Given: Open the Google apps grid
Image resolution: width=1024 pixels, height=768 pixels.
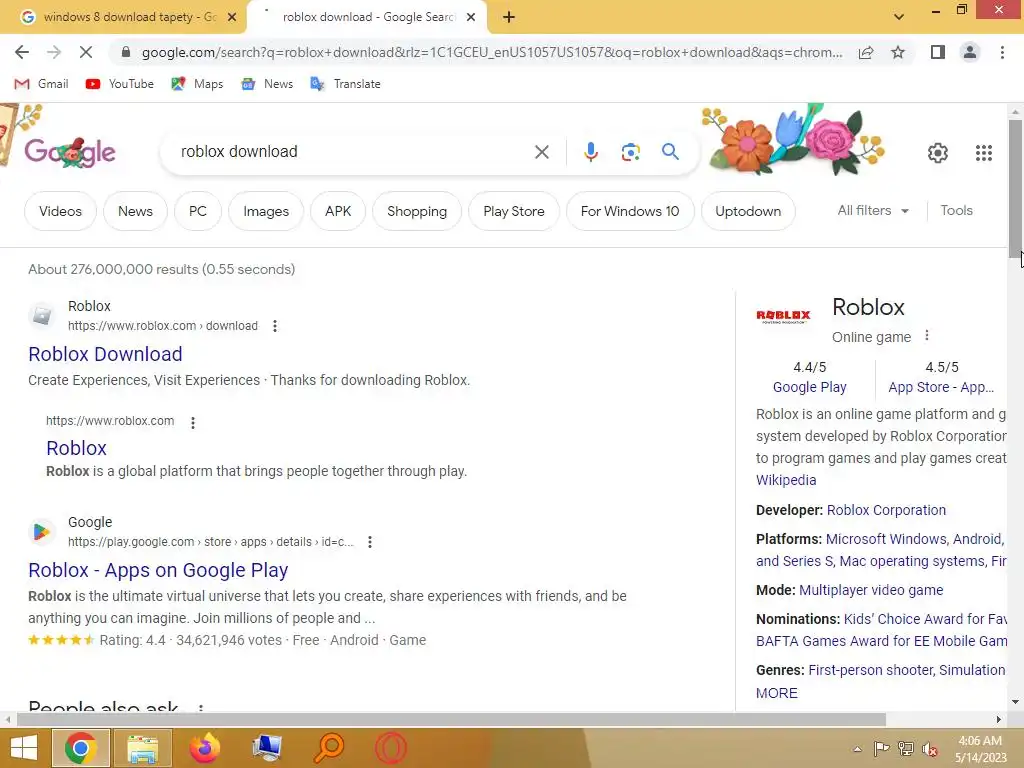Looking at the screenshot, I should [x=984, y=153].
